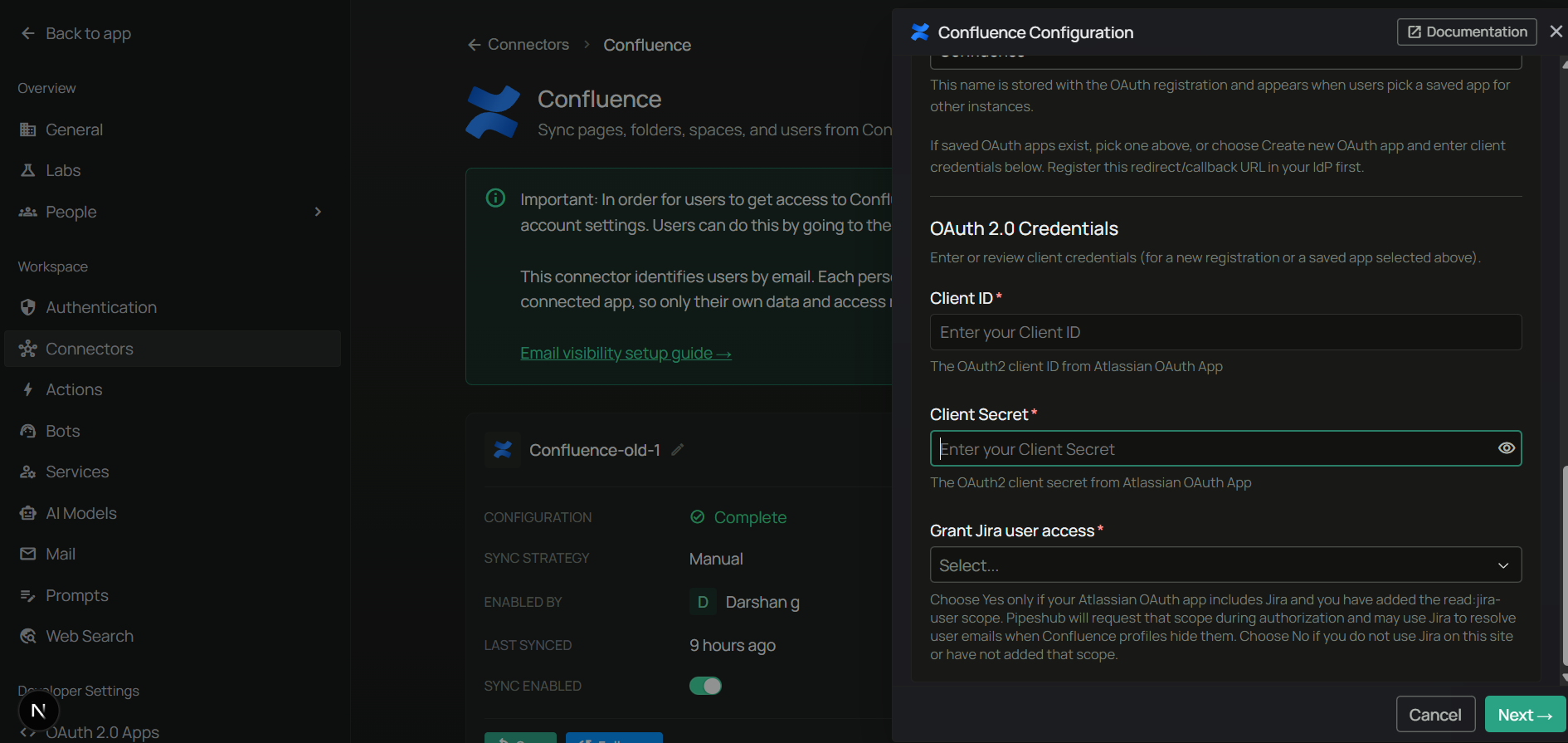Click Connectors breadcrumb link
The width and height of the screenshot is (1568, 743).
tap(528, 45)
